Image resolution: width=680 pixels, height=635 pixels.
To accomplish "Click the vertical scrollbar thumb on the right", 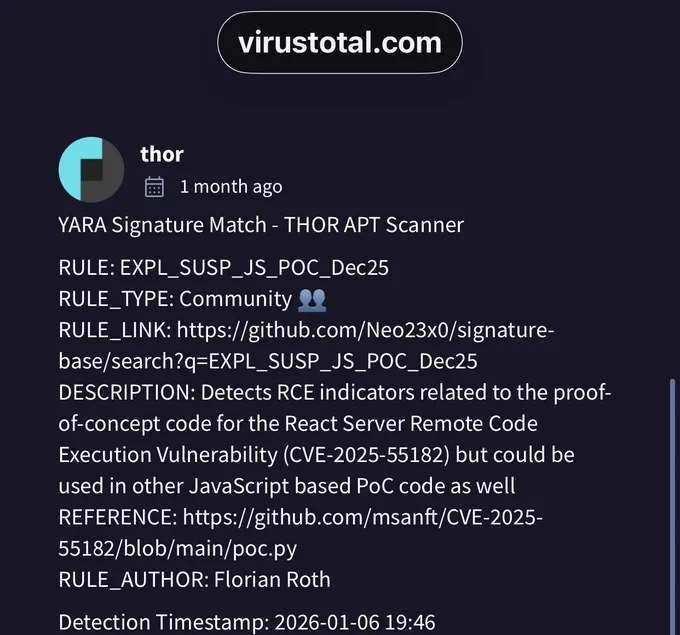I will pos(673,507).
